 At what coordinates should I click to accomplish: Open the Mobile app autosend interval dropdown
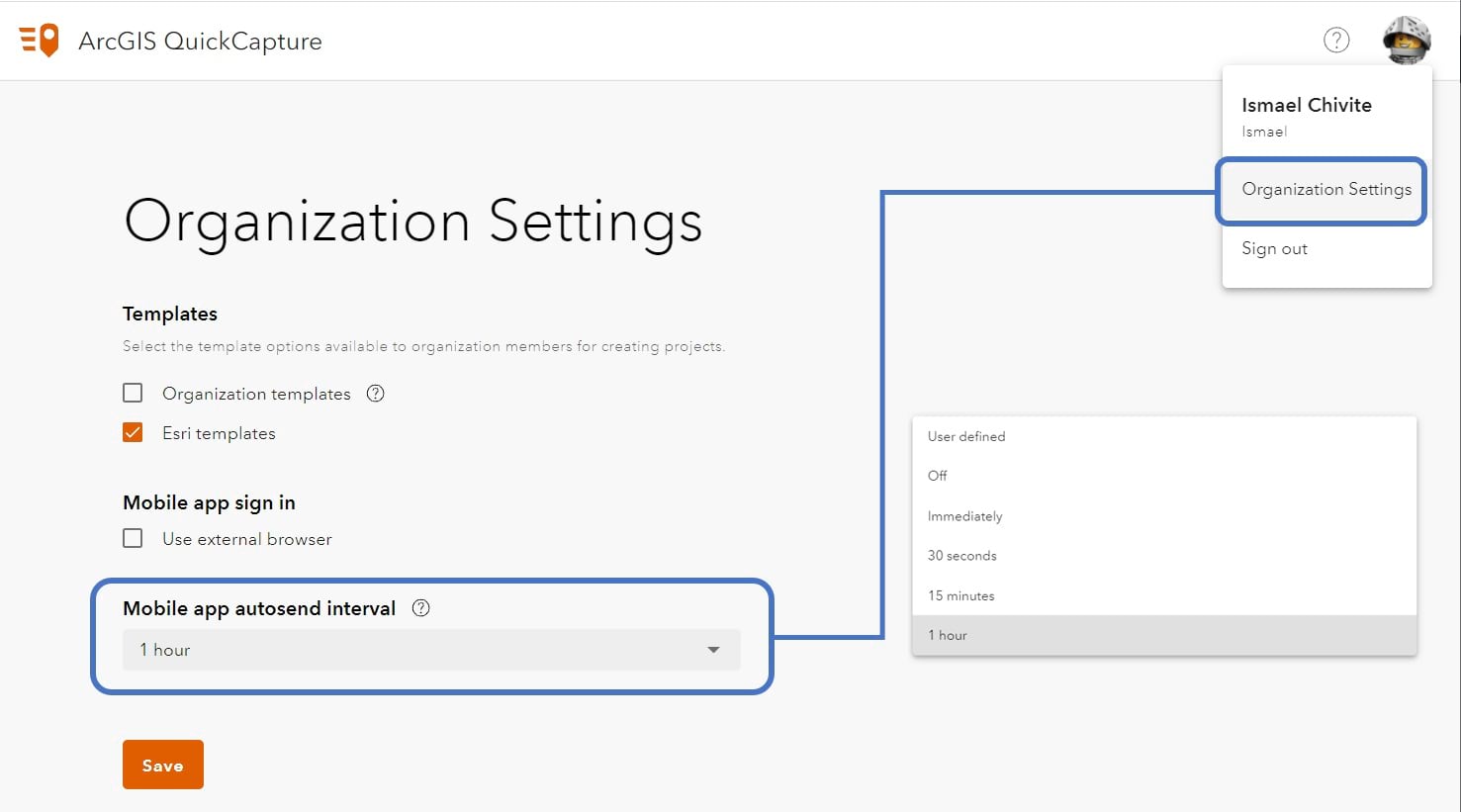[x=430, y=650]
